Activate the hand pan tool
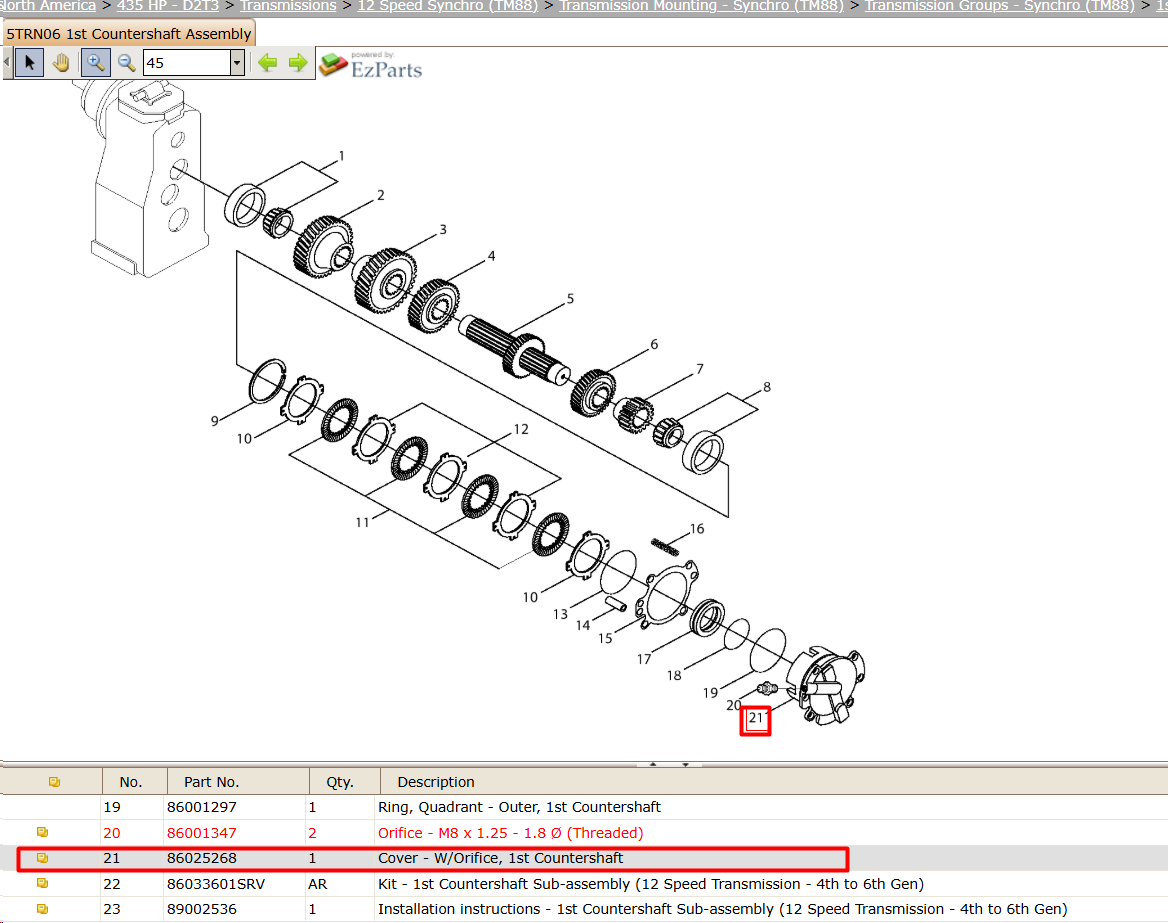This screenshot has height=923, width=1168. point(62,63)
